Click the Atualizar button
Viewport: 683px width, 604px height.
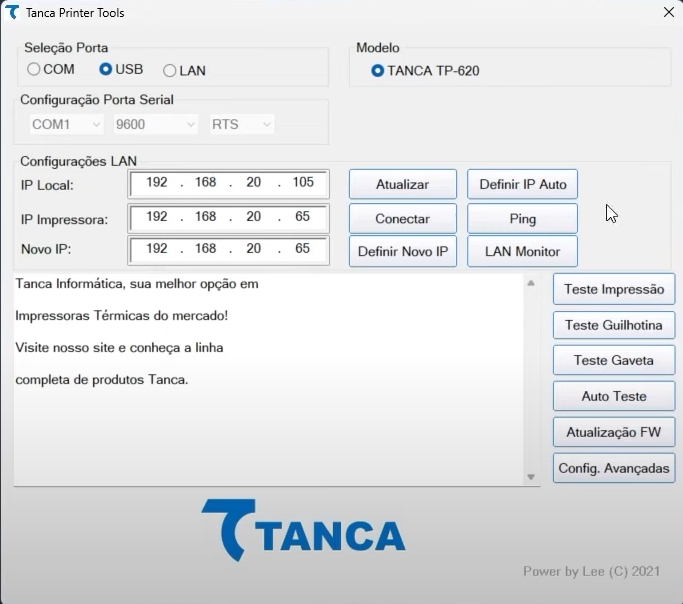pyautogui.click(x=402, y=184)
